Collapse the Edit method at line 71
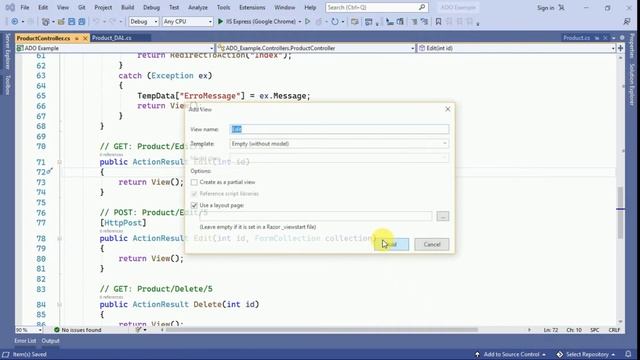The height and width of the screenshot is (360, 640). click(x=60, y=162)
